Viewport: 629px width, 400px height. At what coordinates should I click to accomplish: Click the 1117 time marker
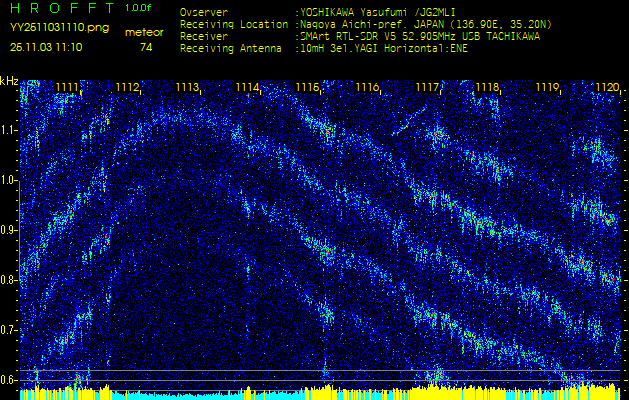[x=427, y=88]
